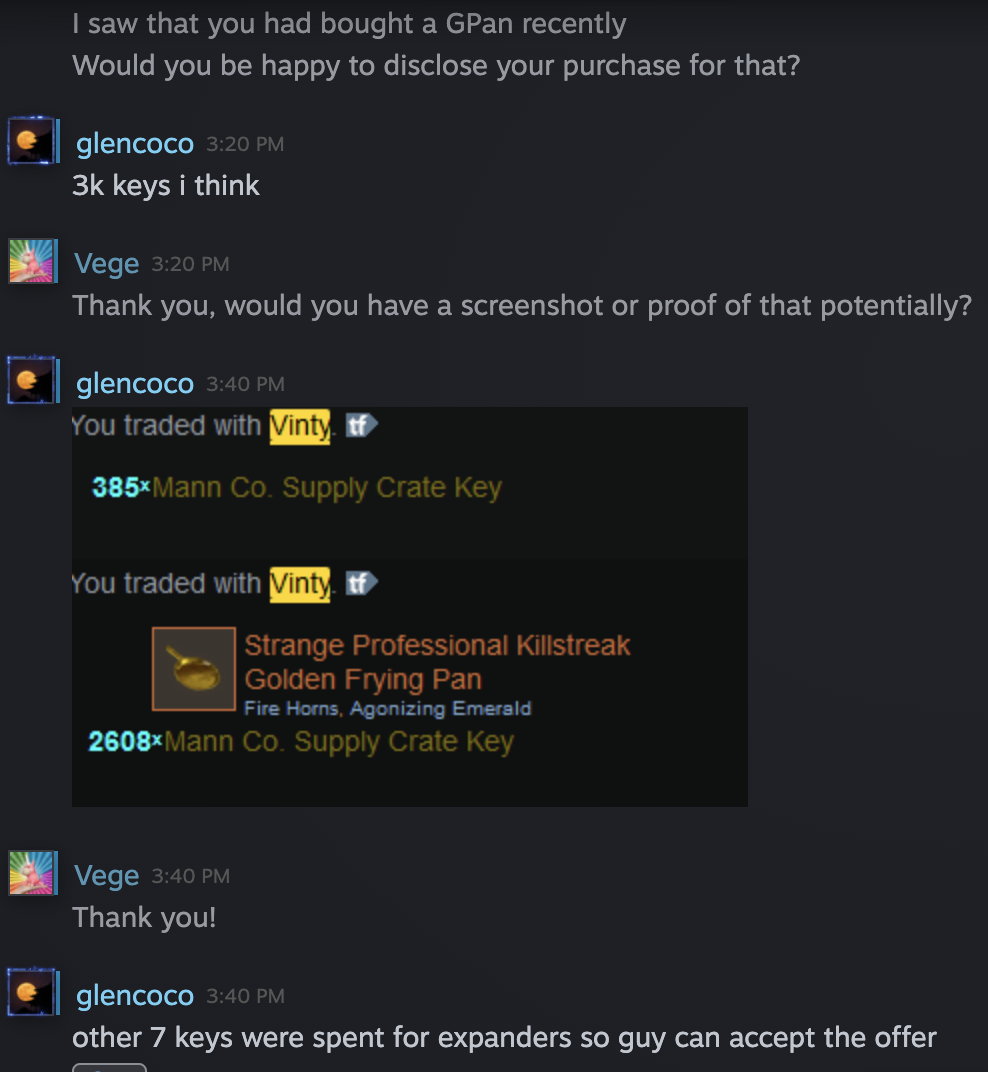Click glencoco's avatar above the trade screenshot

(x=33, y=380)
